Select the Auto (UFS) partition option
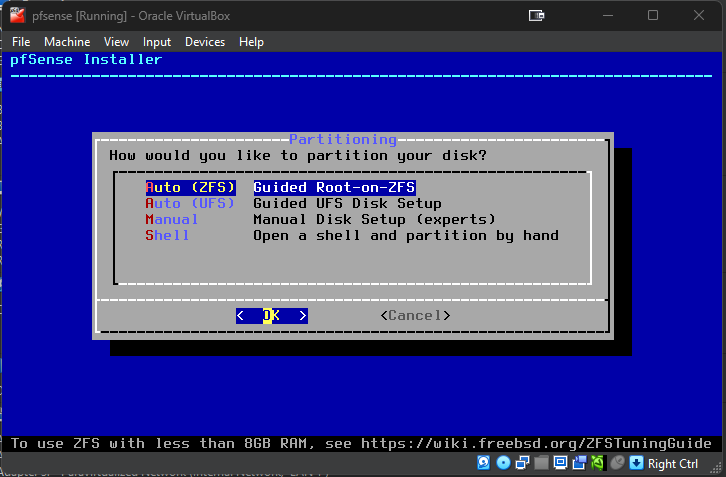726x477 pixels. [x=190, y=203]
